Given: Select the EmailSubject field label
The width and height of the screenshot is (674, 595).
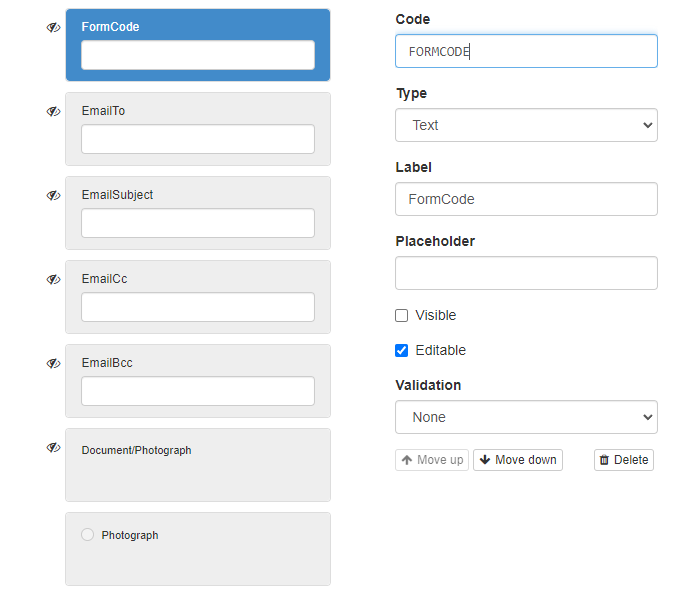Looking at the screenshot, I should (117, 195).
